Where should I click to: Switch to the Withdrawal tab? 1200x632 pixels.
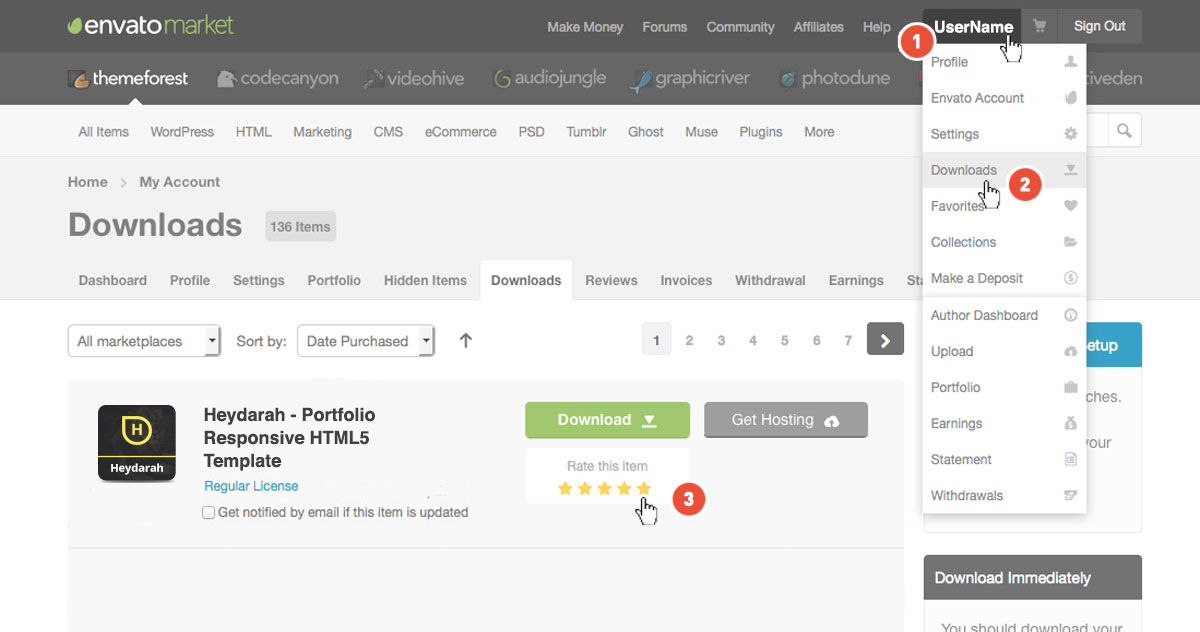(770, 280)
